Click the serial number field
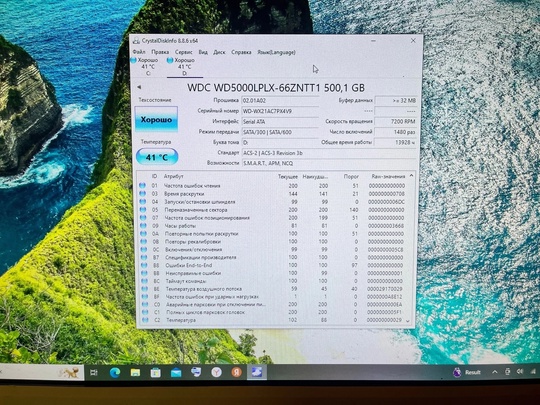Screen dimensions: 540x405 [280, 111]
